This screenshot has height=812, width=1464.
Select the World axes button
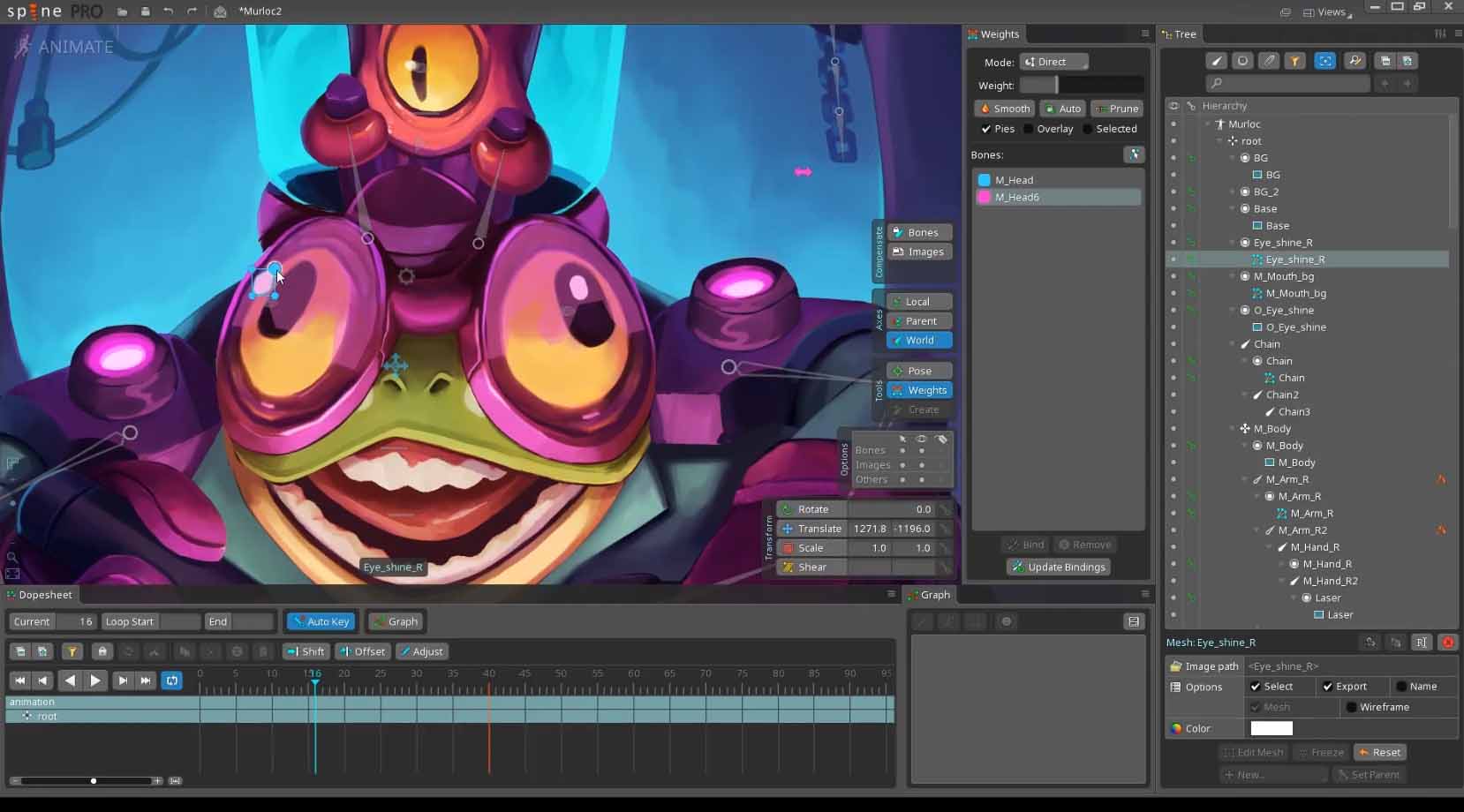(919, 340)
